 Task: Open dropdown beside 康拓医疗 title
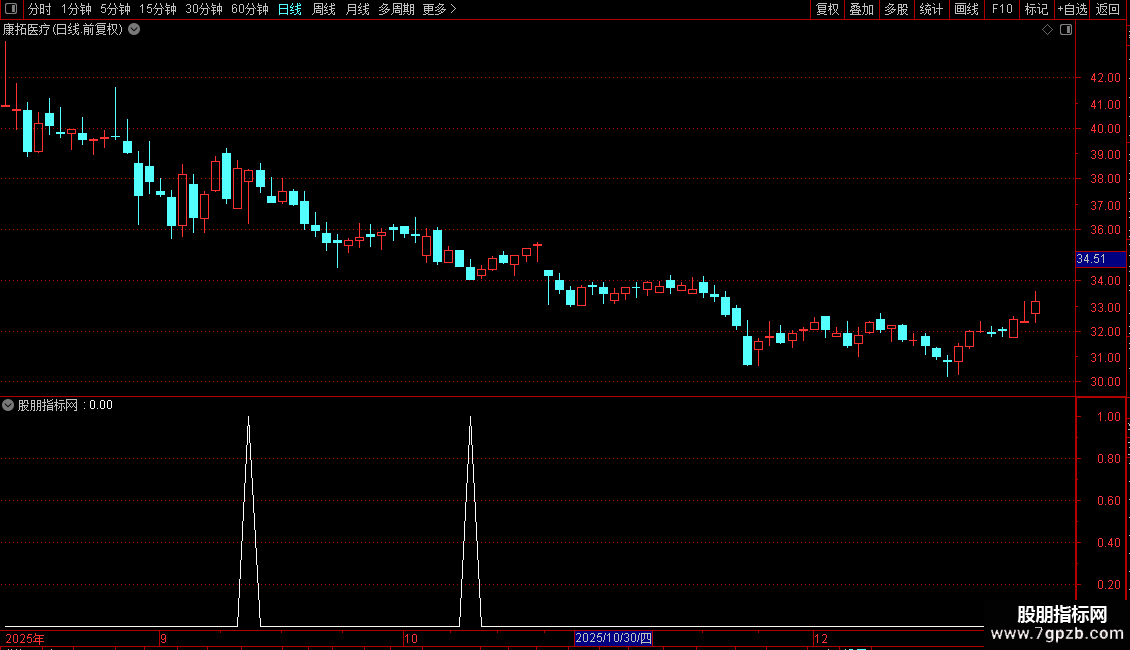(x=134, y=30)
